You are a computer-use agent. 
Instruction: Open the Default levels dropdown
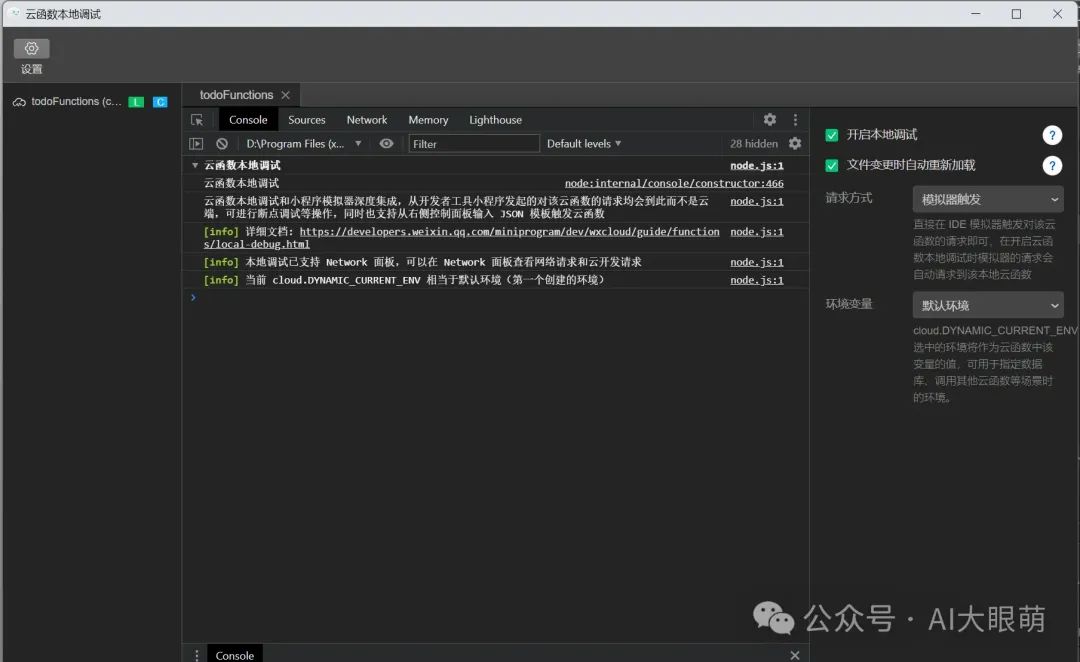[x=583, y=143]
